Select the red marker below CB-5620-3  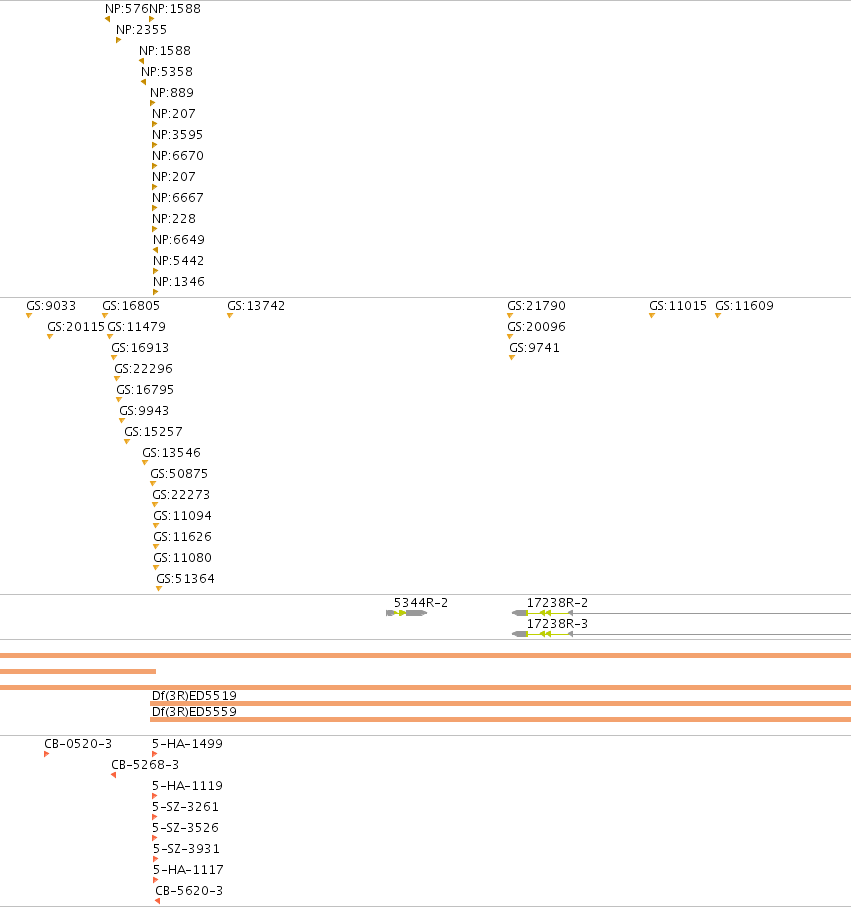tap(157, 901)
